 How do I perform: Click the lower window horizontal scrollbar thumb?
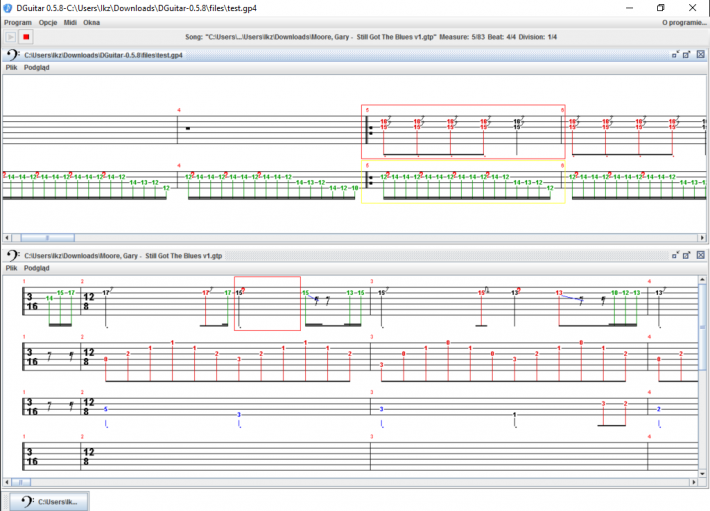[21, 482]
